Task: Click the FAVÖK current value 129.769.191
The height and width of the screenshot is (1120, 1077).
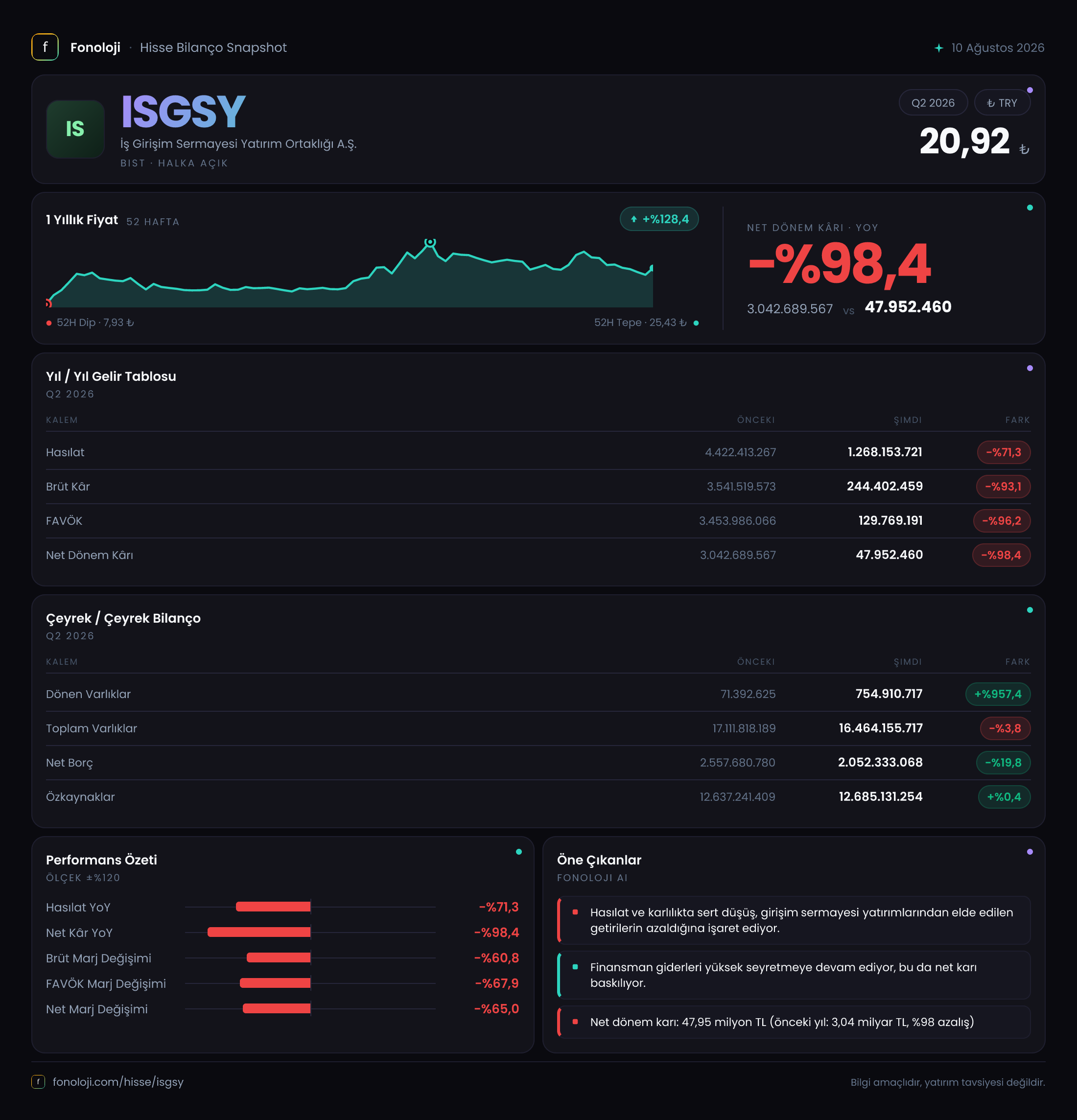Action: (890, 520)
